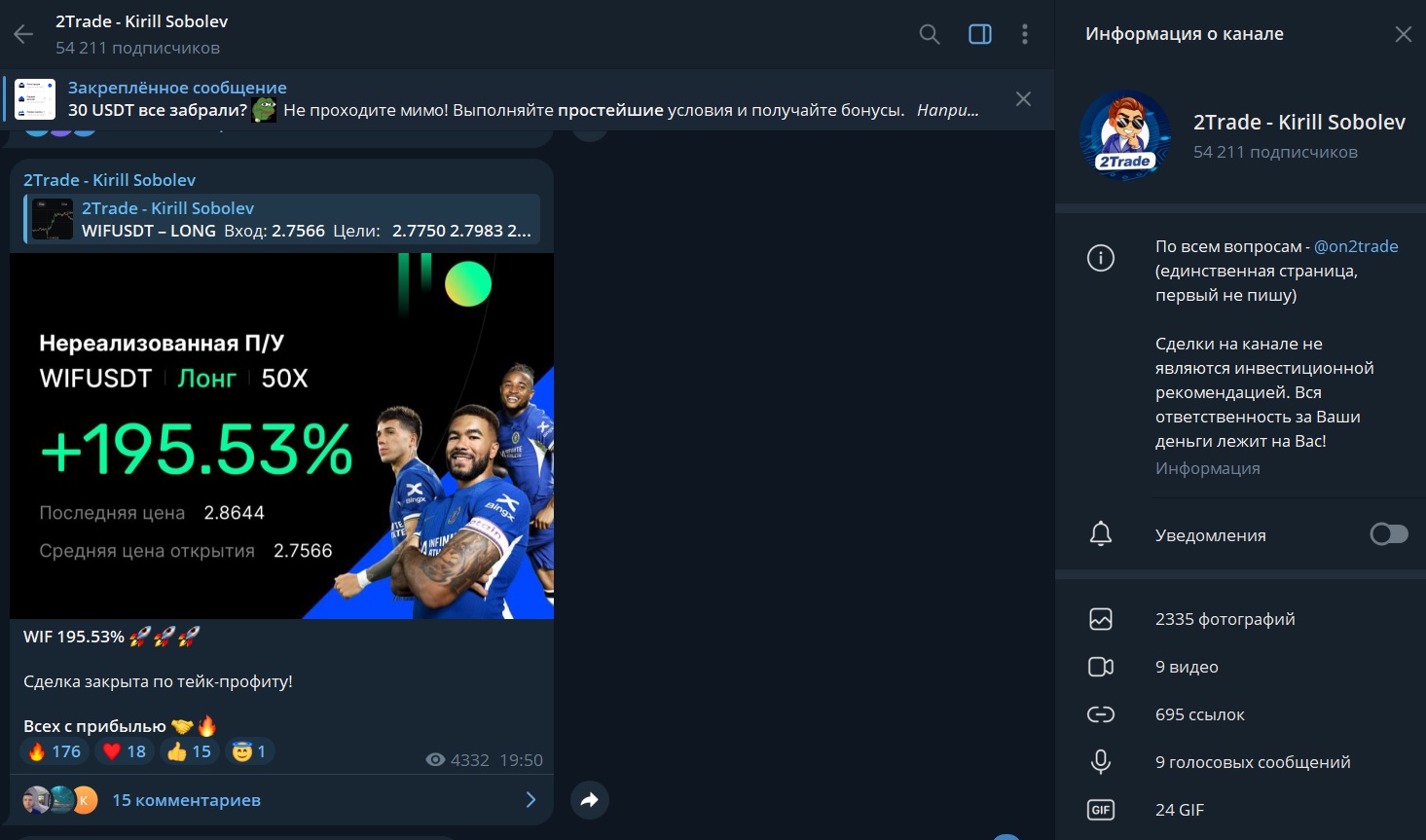Close the channel info panel
Image resolution: width=1426 pixels, height=840 pixels.
1403,34
